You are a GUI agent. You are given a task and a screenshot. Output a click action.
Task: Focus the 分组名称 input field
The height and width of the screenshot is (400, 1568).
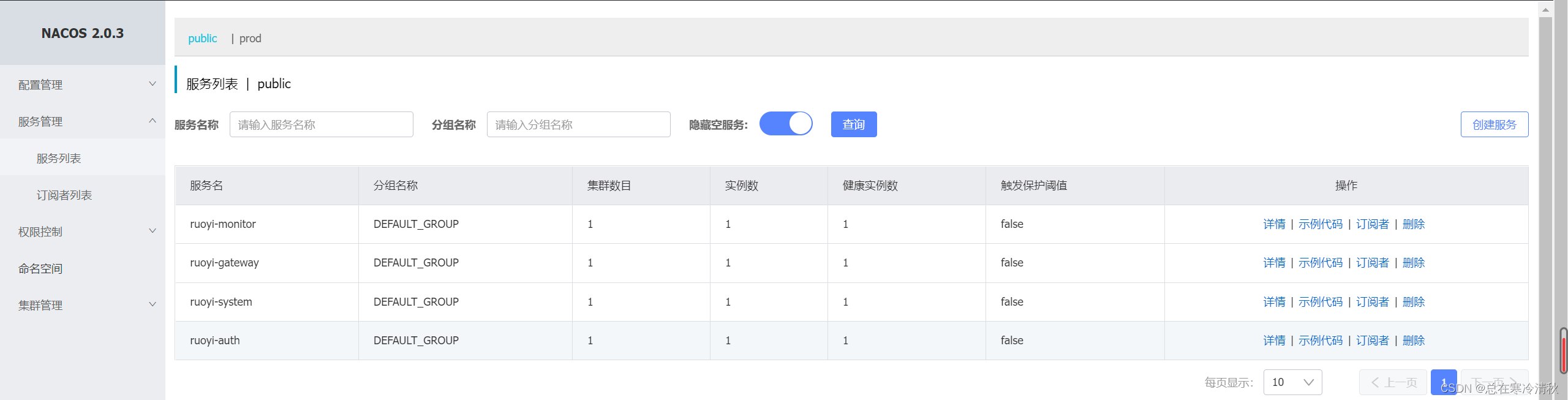579,124
